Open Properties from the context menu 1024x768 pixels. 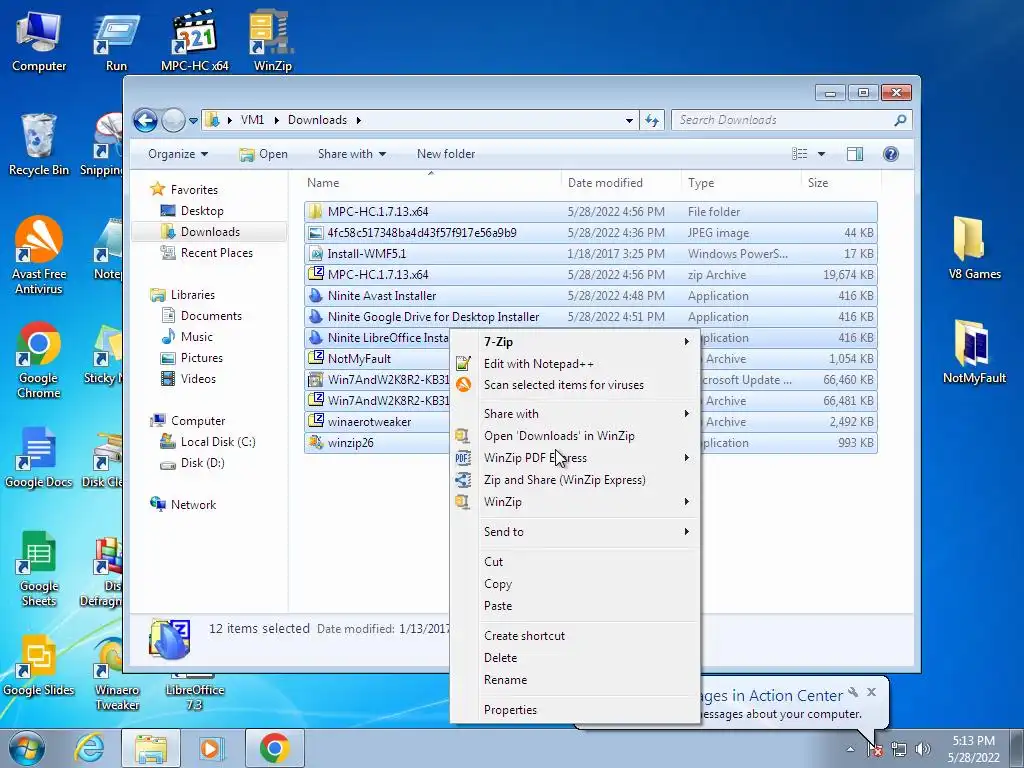(x=575, y=710)
